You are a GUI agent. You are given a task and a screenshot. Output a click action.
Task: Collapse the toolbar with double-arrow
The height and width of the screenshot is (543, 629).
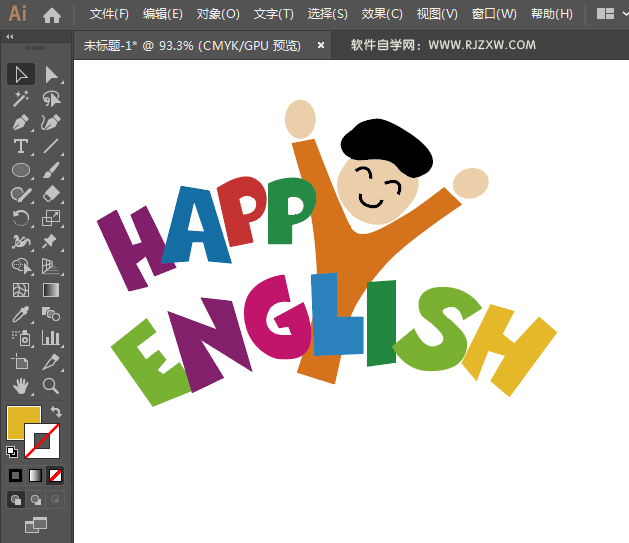point(10,37)
